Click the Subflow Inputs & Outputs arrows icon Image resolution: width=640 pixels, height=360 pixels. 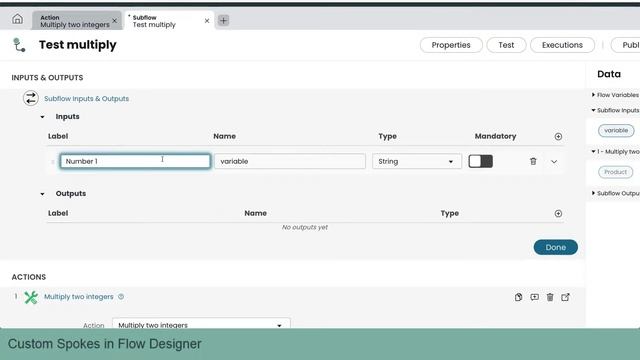(31, 98)
